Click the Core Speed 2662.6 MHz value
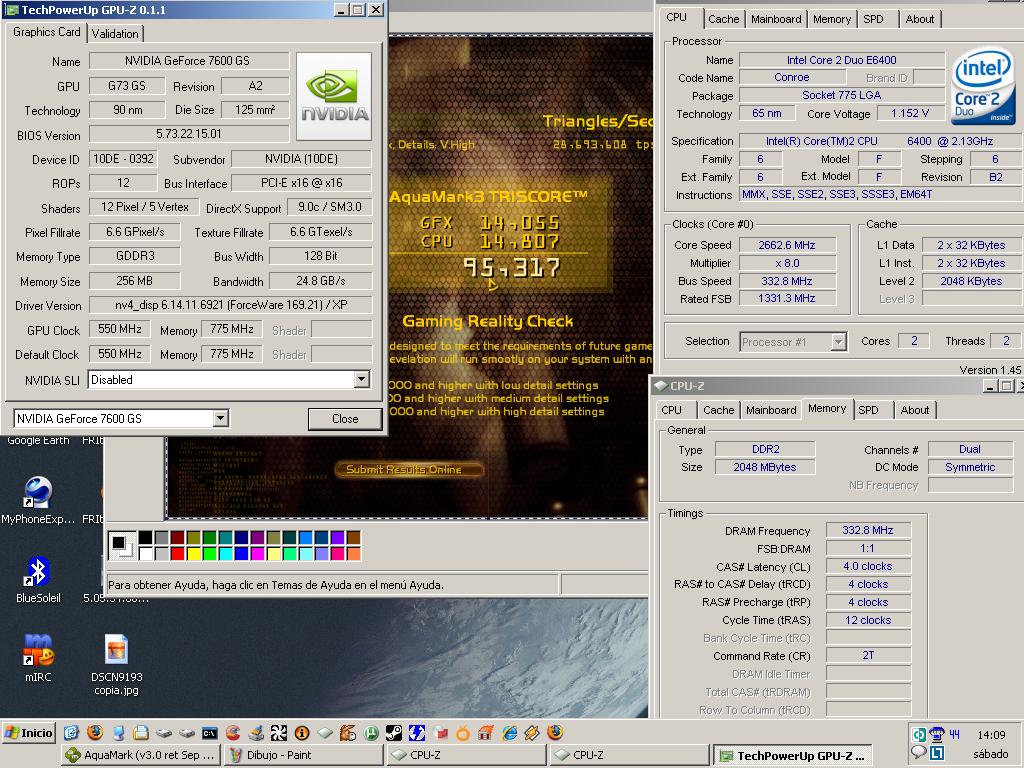Viewport: 1024px width, 768px height. [x=787, y=245]
